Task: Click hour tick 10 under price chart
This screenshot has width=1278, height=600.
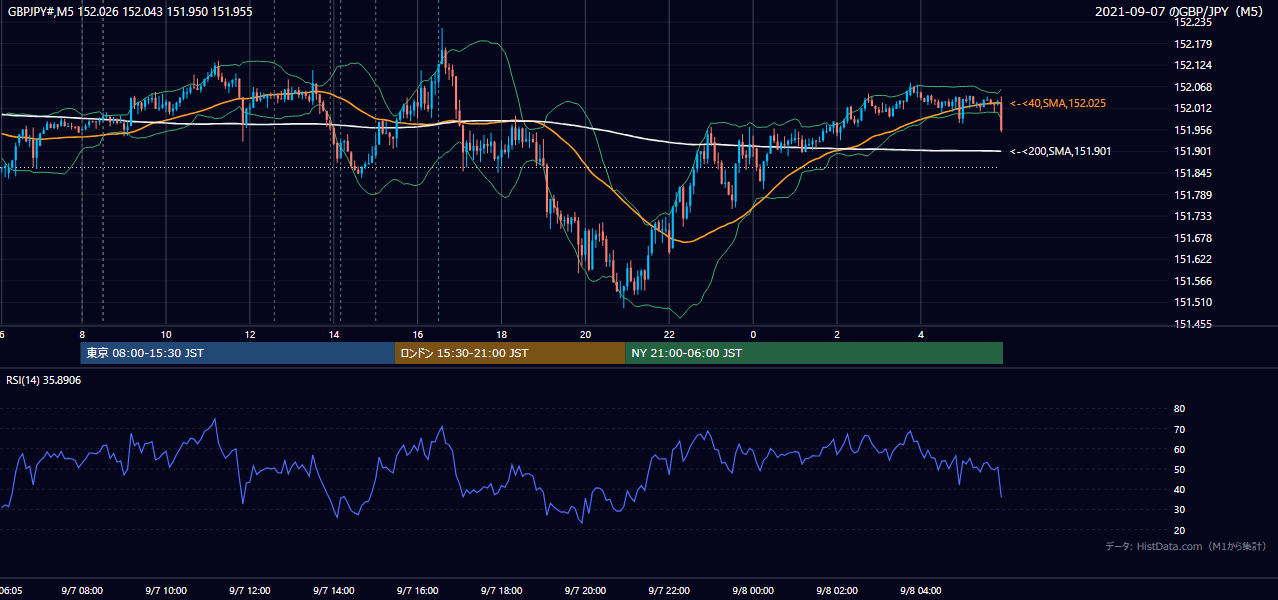Action: tap(166, 334)
